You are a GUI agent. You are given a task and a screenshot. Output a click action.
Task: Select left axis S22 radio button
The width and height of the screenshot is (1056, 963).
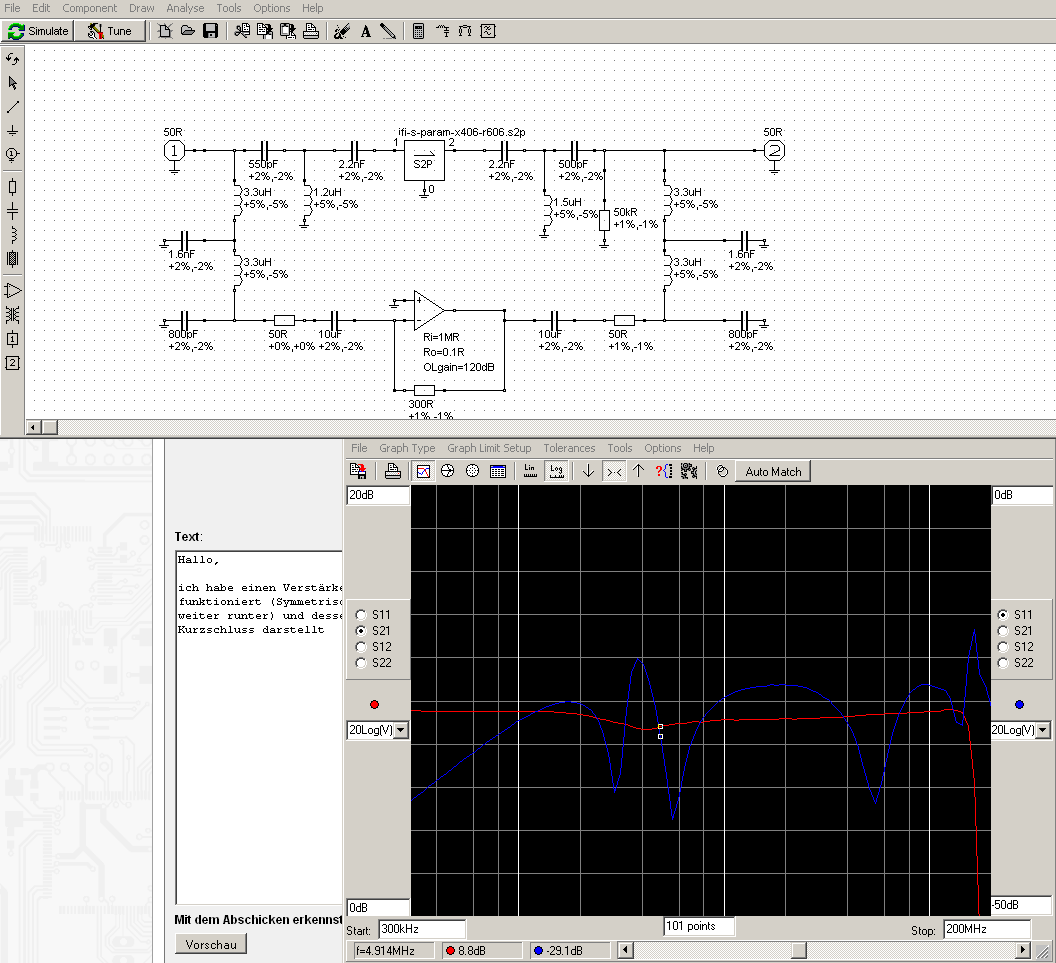(x=362, y=663)
